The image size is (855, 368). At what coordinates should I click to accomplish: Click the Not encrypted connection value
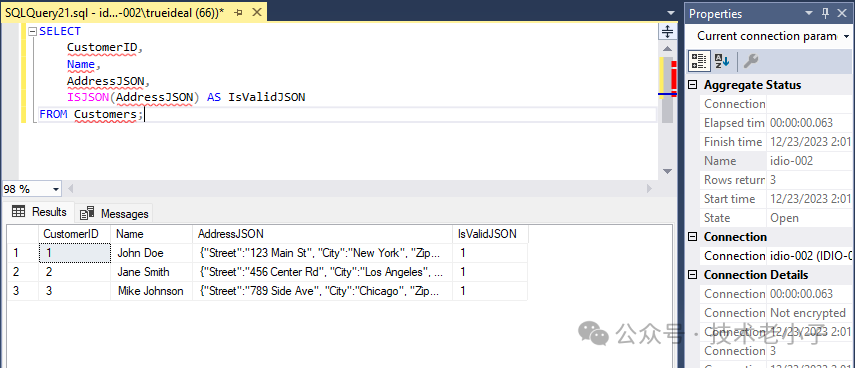point(808,313)
